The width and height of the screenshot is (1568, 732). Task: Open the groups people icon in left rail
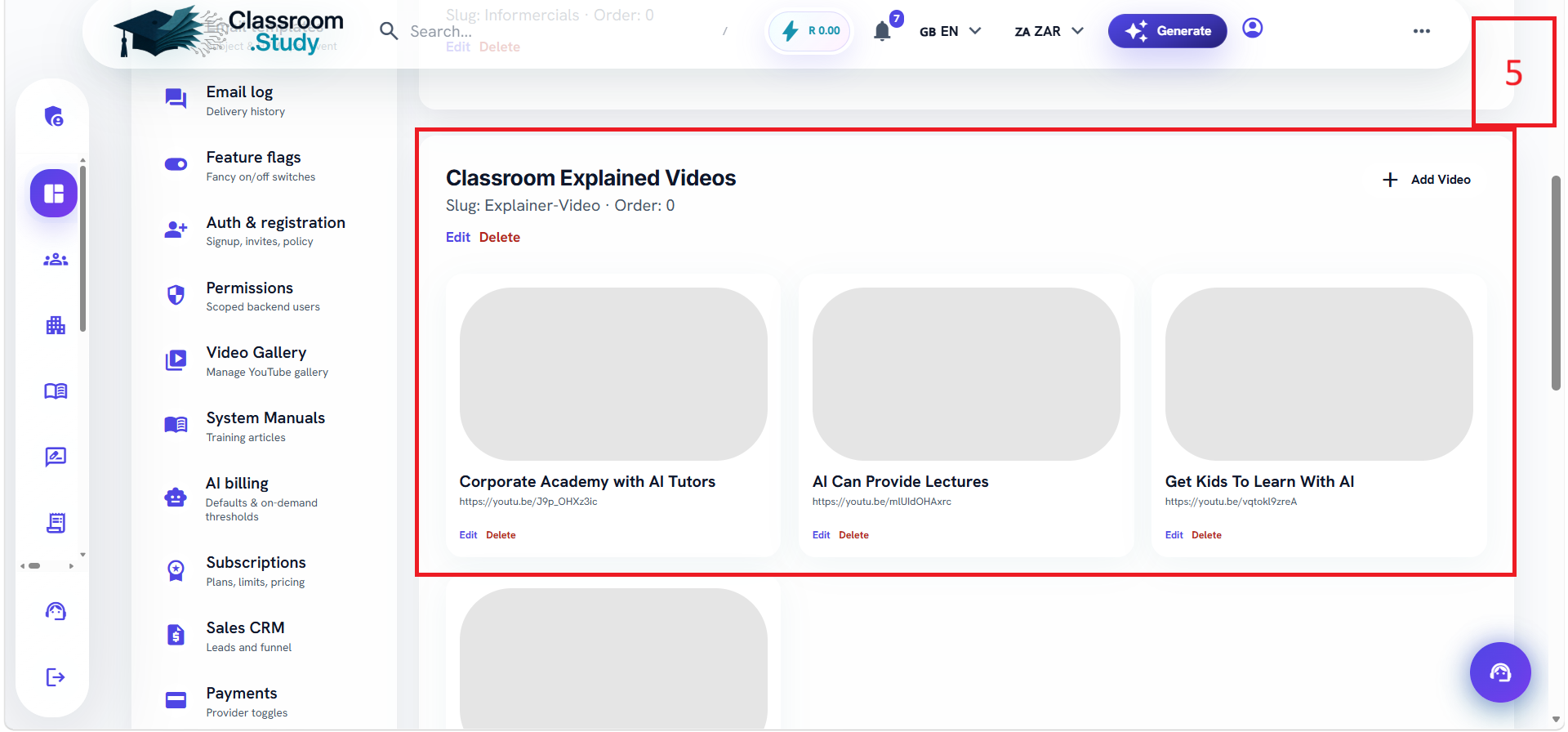(x=56, y=260)
